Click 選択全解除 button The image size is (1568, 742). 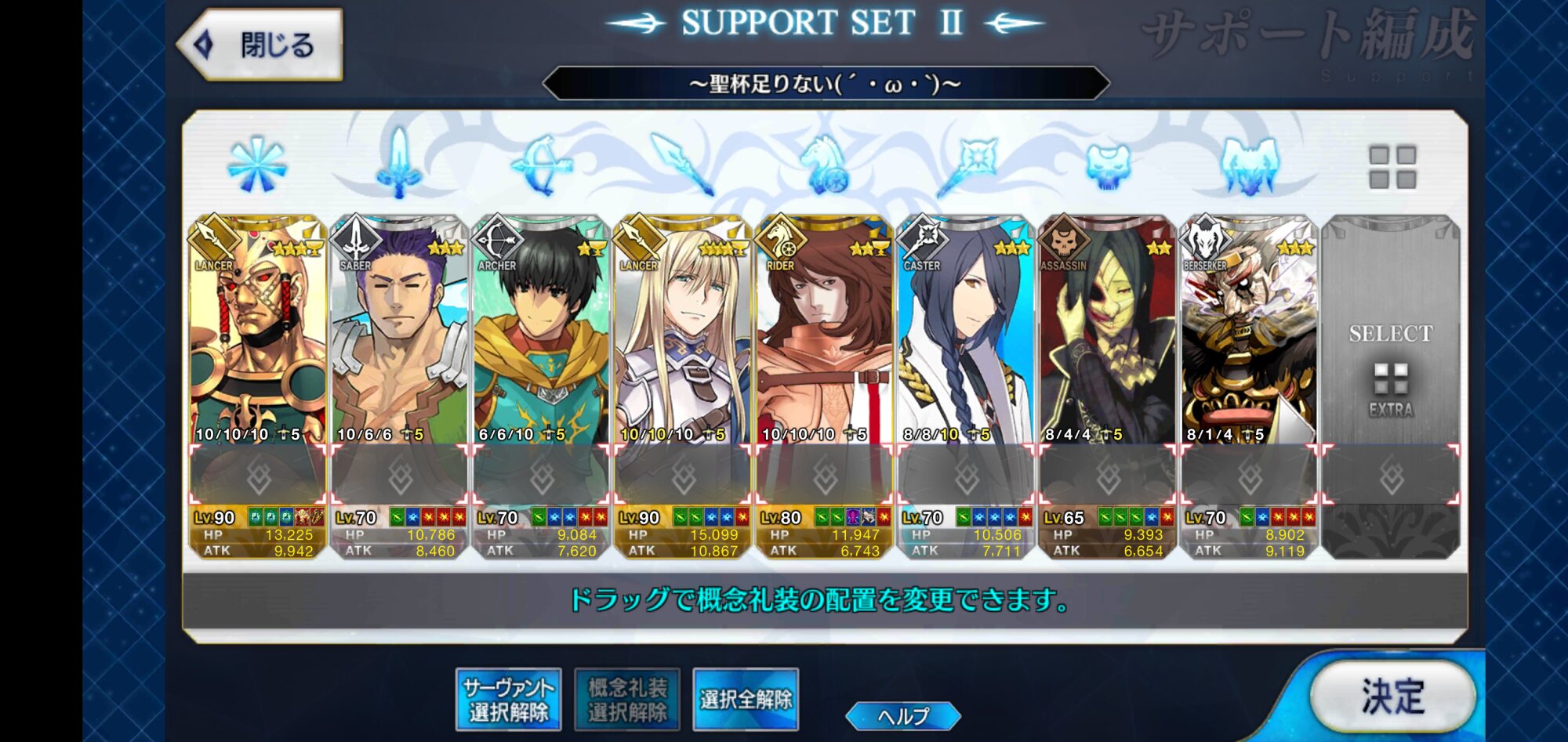point(746,700)
